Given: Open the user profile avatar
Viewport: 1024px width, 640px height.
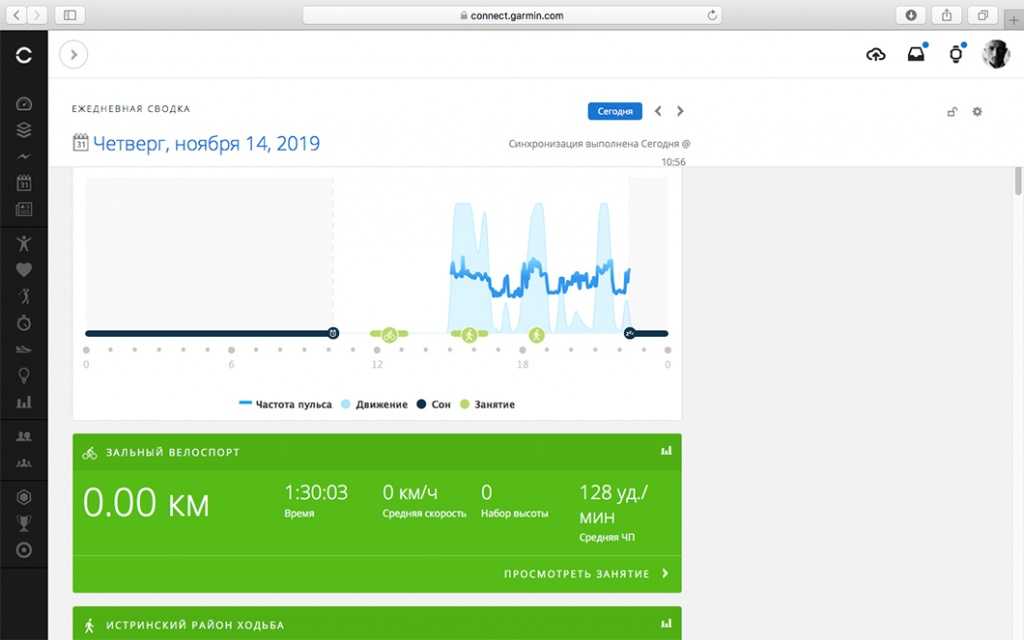Looking at the screenshot, I should point(995,55).
